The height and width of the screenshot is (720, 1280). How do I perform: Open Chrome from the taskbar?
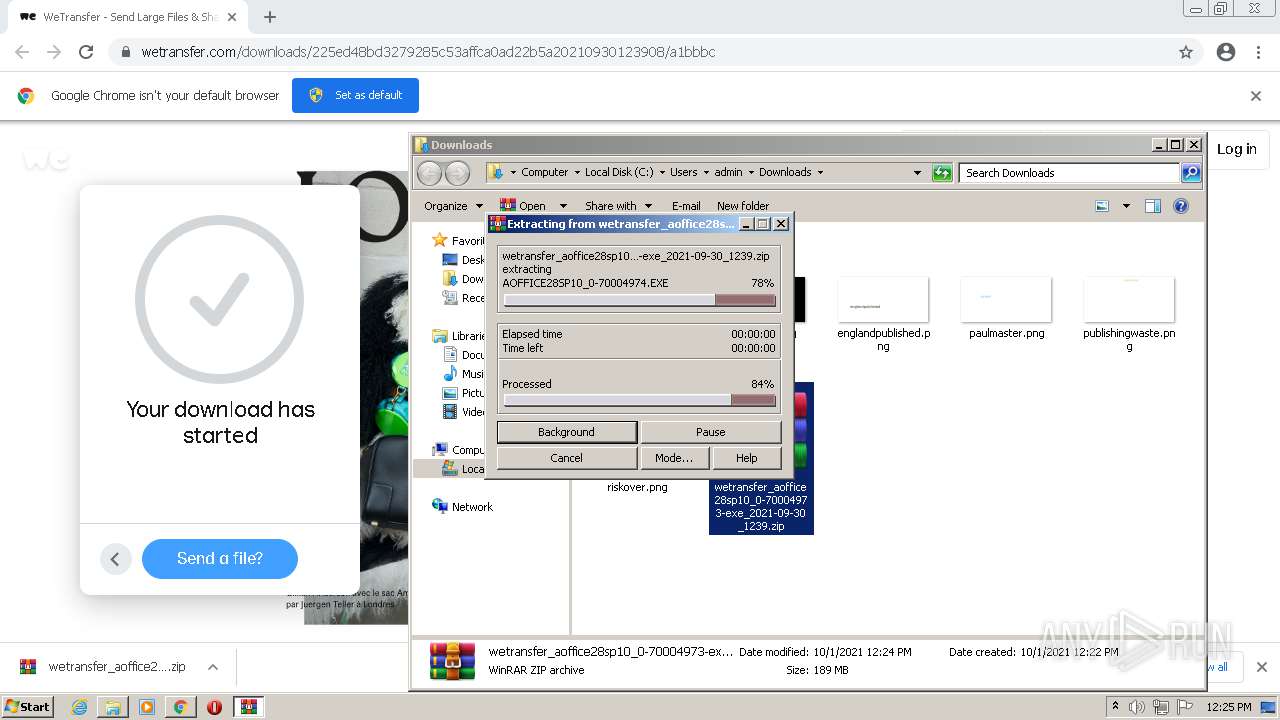click(x=180, y=707)
